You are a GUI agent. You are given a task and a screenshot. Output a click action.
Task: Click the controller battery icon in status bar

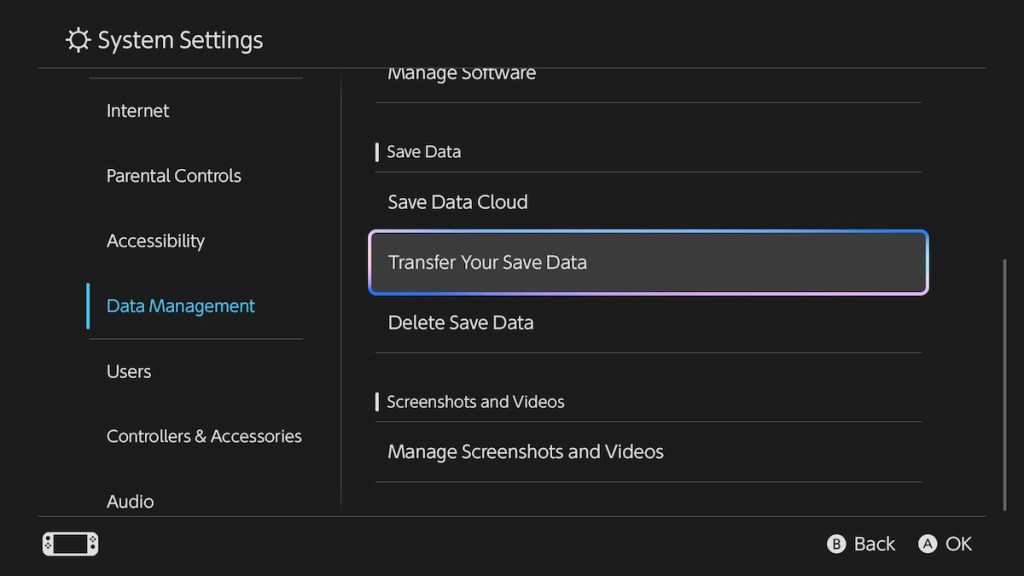(x=68, y=543)
